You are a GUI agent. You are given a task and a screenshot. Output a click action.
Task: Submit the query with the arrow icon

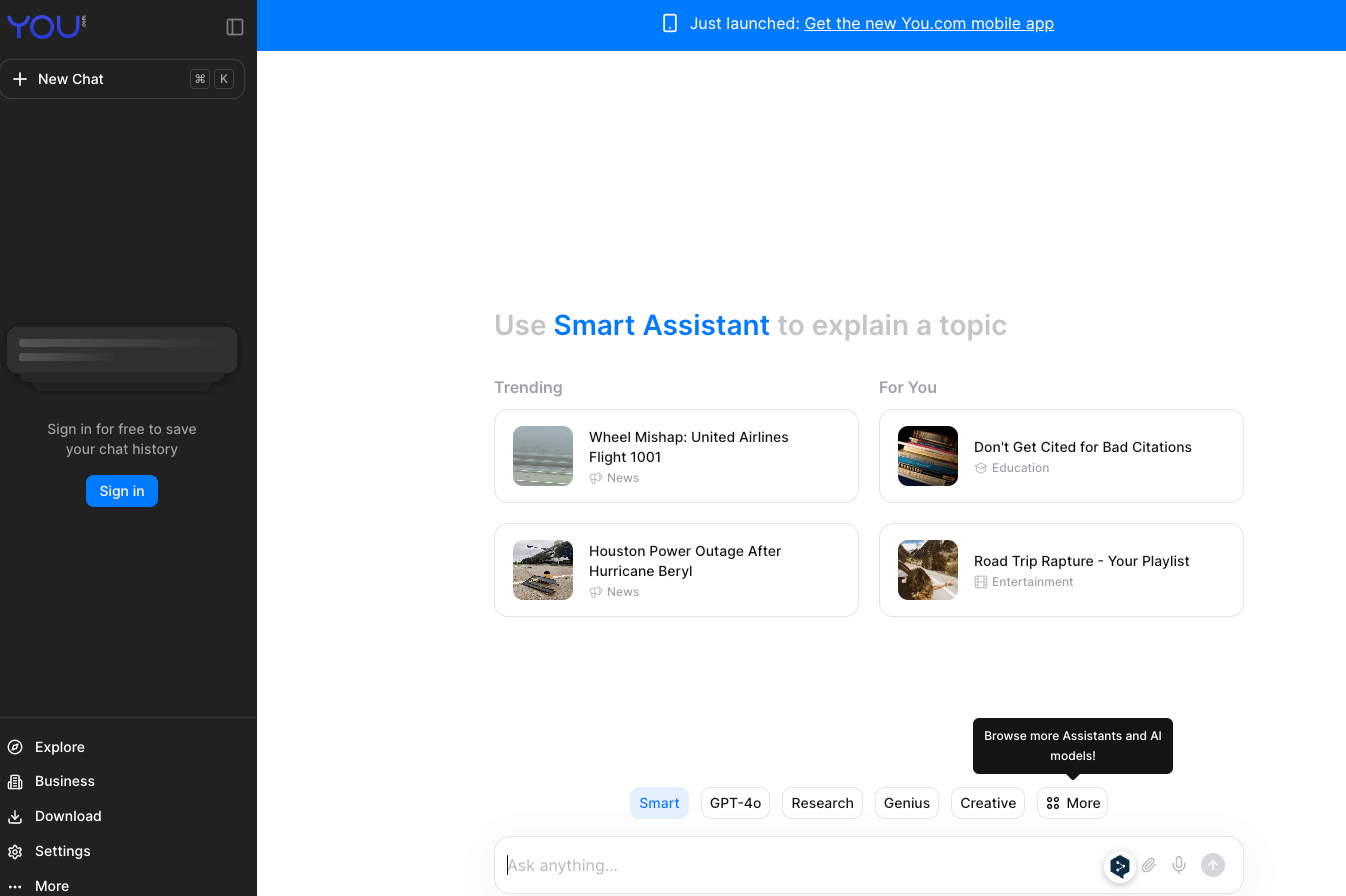(1212, 865)
